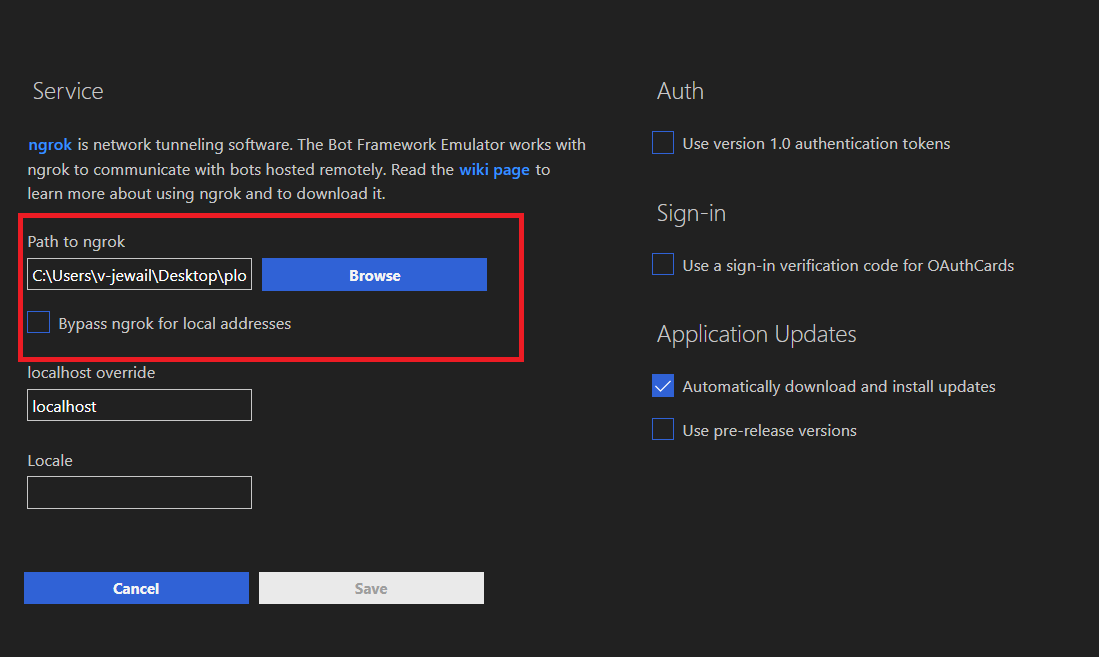Click the Application Updates heading
This screenshot has width=1099, height=657.
[x=756, y=334]
